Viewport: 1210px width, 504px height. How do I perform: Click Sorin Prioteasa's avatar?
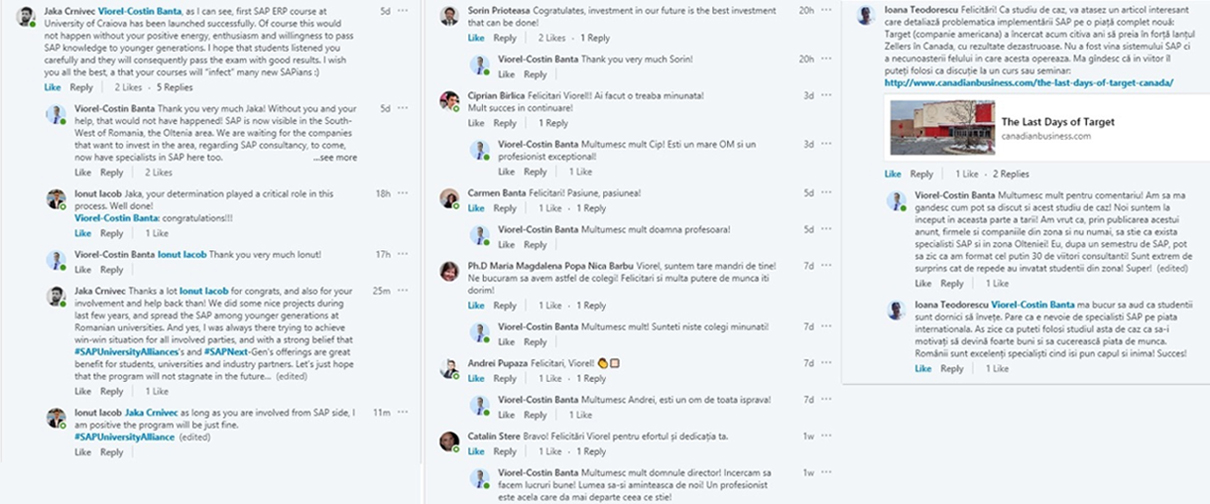click(450, 15)
